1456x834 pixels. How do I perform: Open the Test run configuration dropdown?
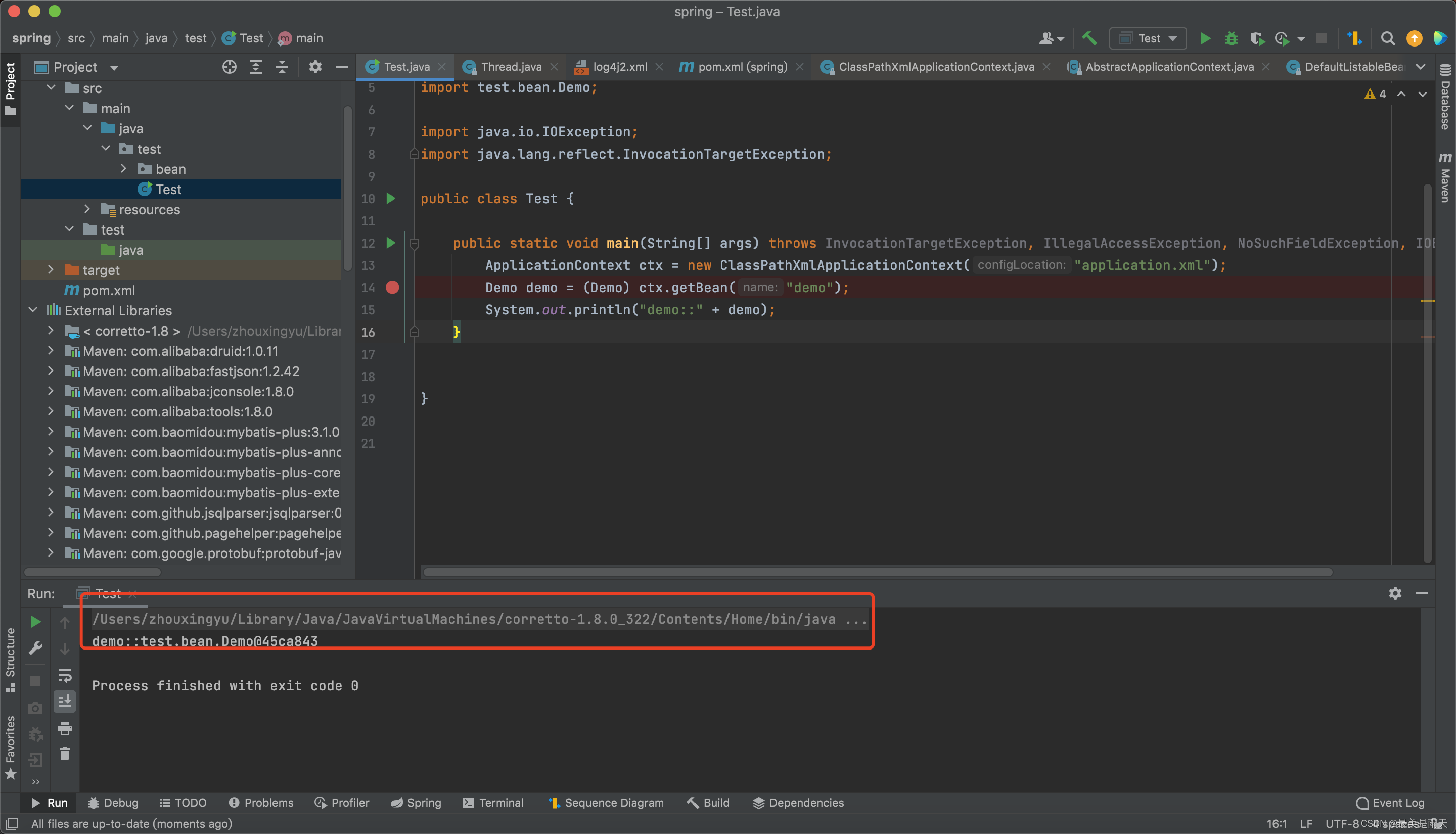[x=1148, y=38]
